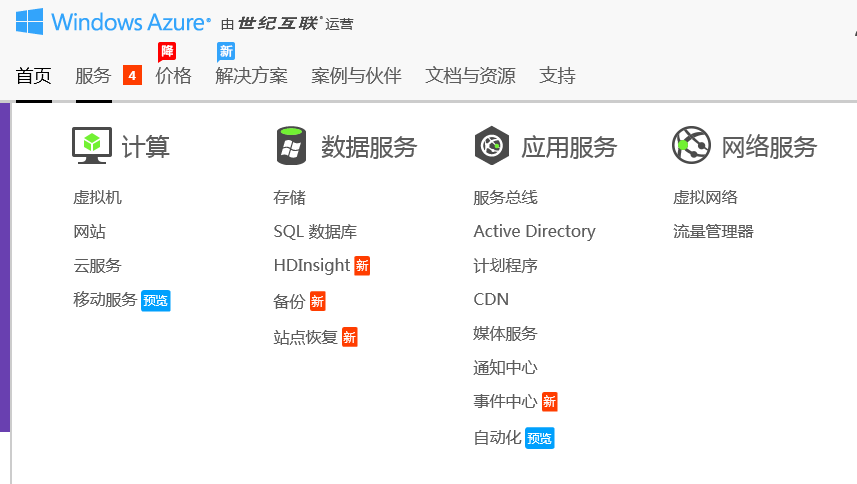857x484 pixels.
Task: Open the 虚拟机 service link
Action: click(97, 197)
